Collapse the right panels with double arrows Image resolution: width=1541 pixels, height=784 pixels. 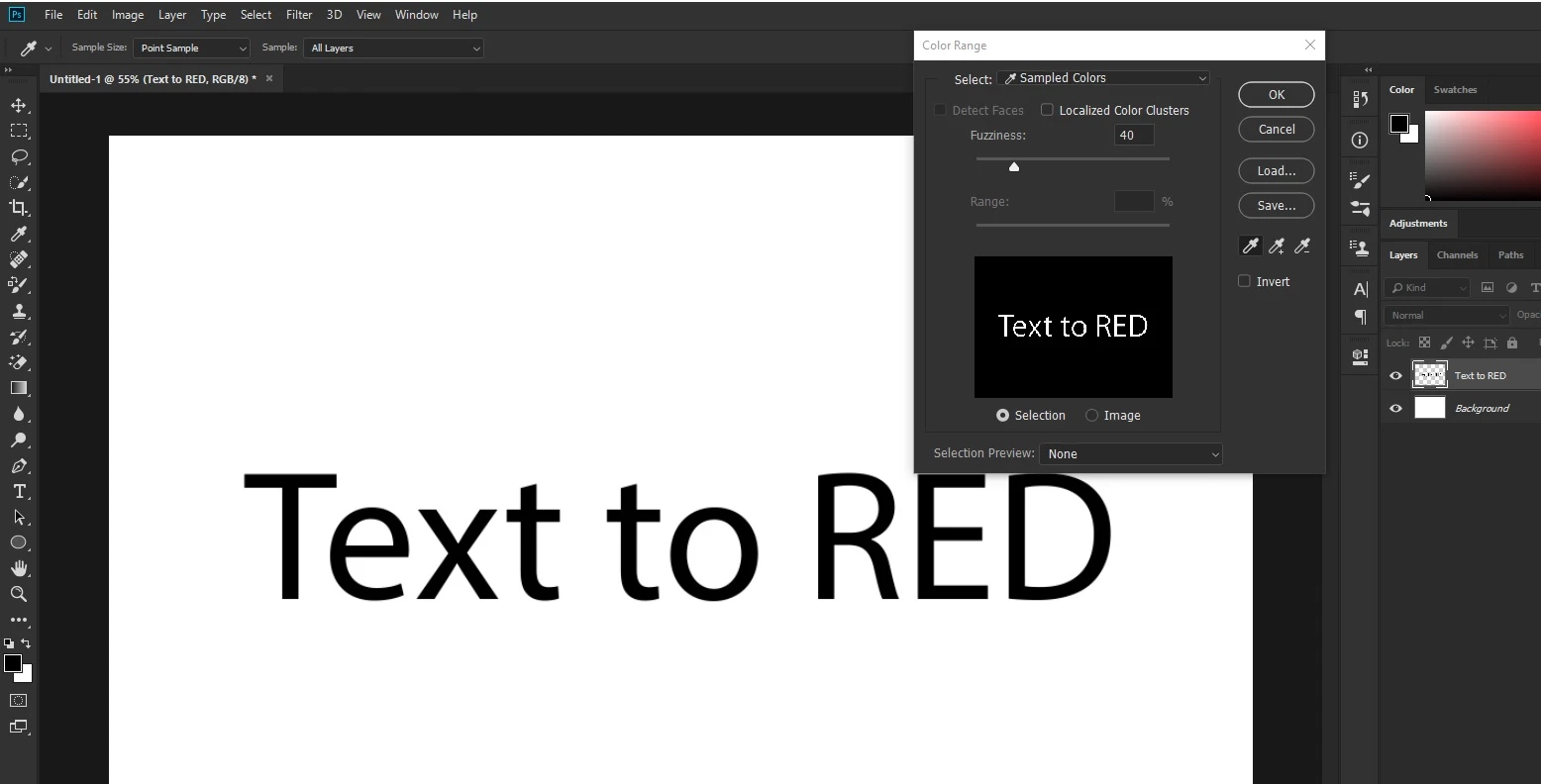point(1369,70)
